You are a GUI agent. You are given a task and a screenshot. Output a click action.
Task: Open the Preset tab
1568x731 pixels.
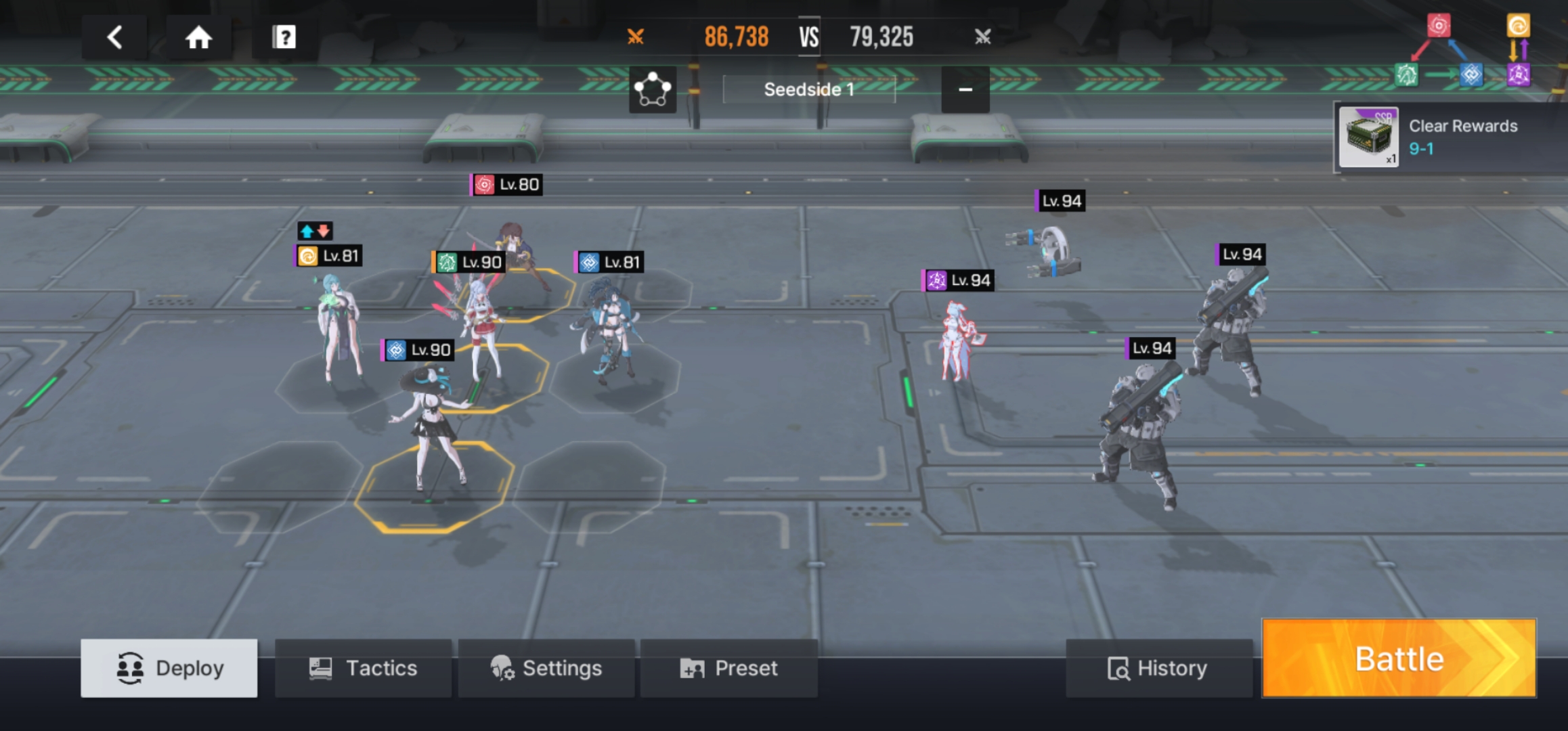pos(729,668)
